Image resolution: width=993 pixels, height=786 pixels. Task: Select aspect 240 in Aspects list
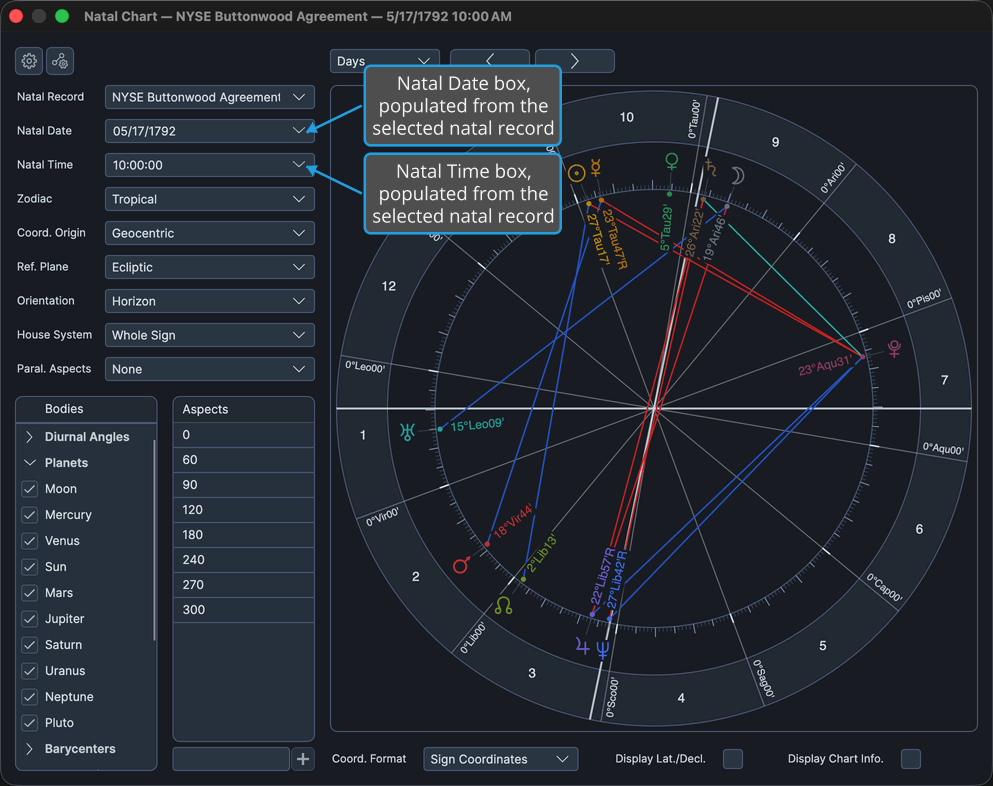point(244,560)
